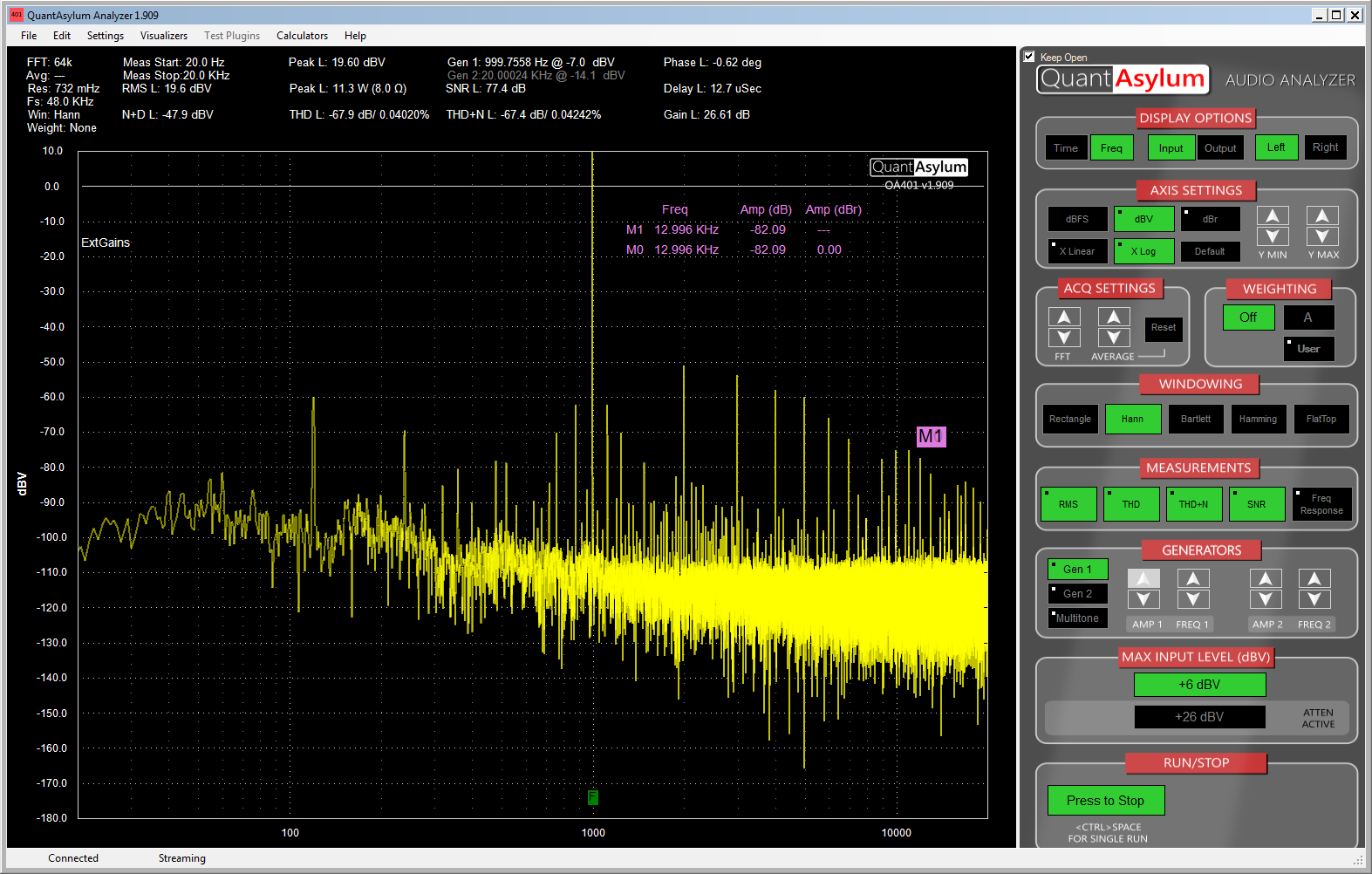Viewport: 1372px width, 874px height.
Task: Open the Help menu
Action: click(x=355, y=36)
